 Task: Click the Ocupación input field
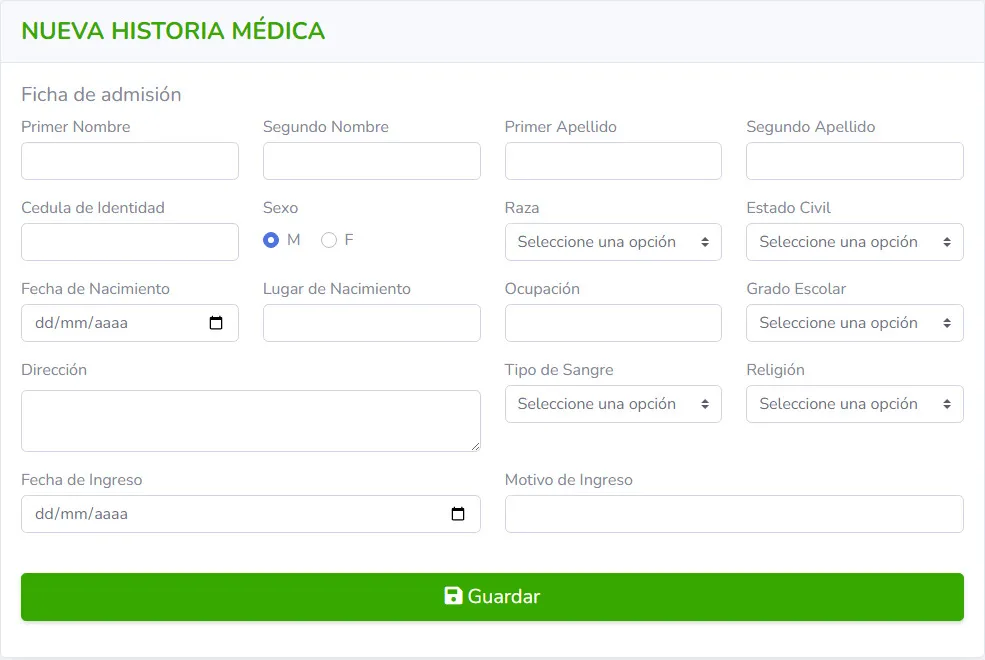click(x=613, y=323)
